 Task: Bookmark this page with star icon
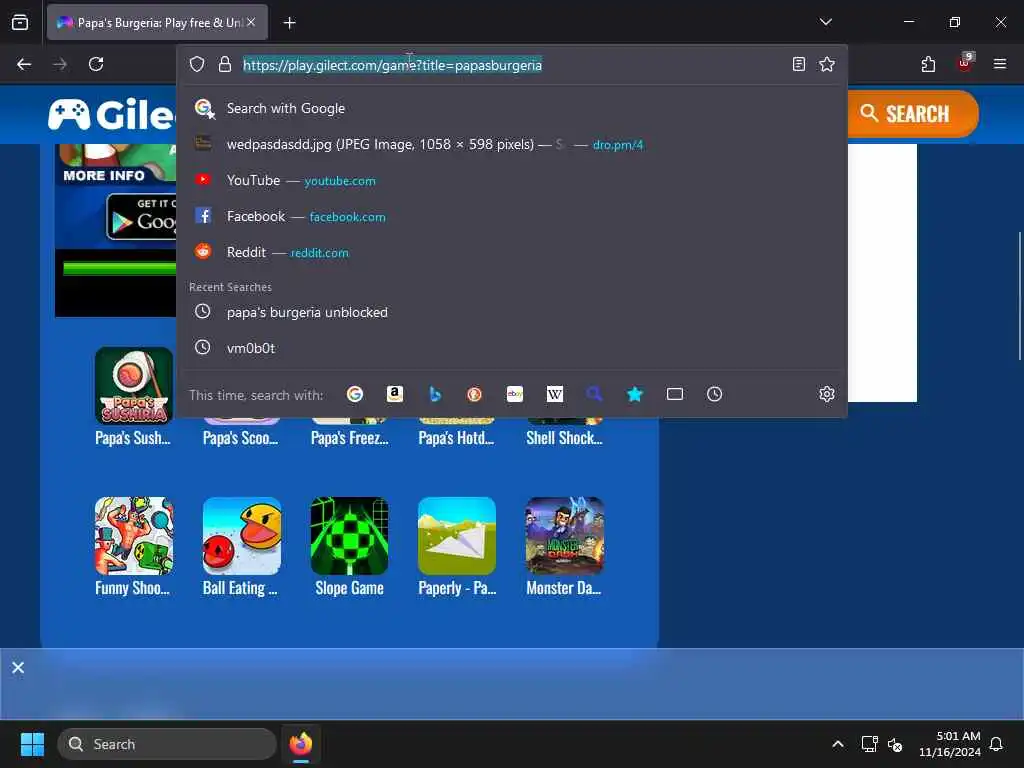827,64
